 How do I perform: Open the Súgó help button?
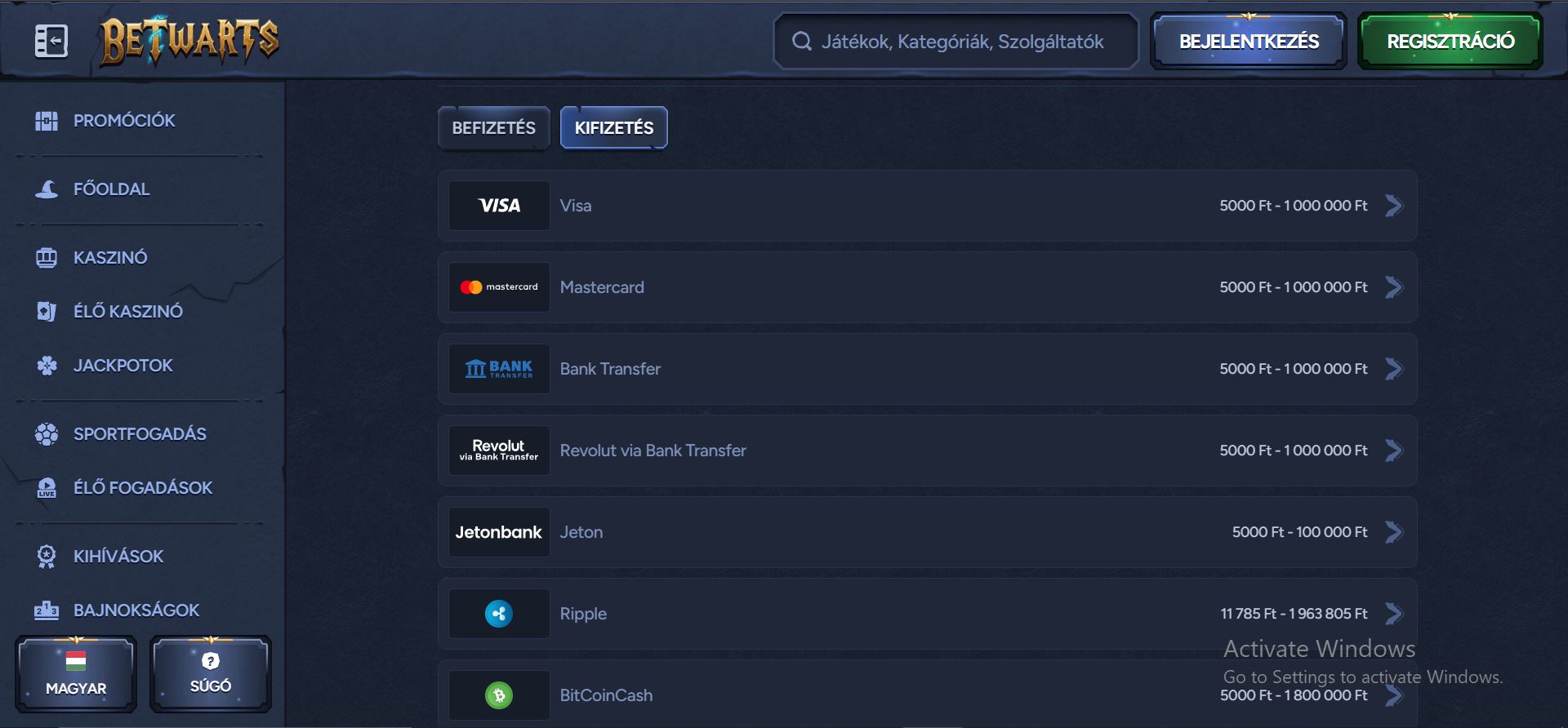211,674
